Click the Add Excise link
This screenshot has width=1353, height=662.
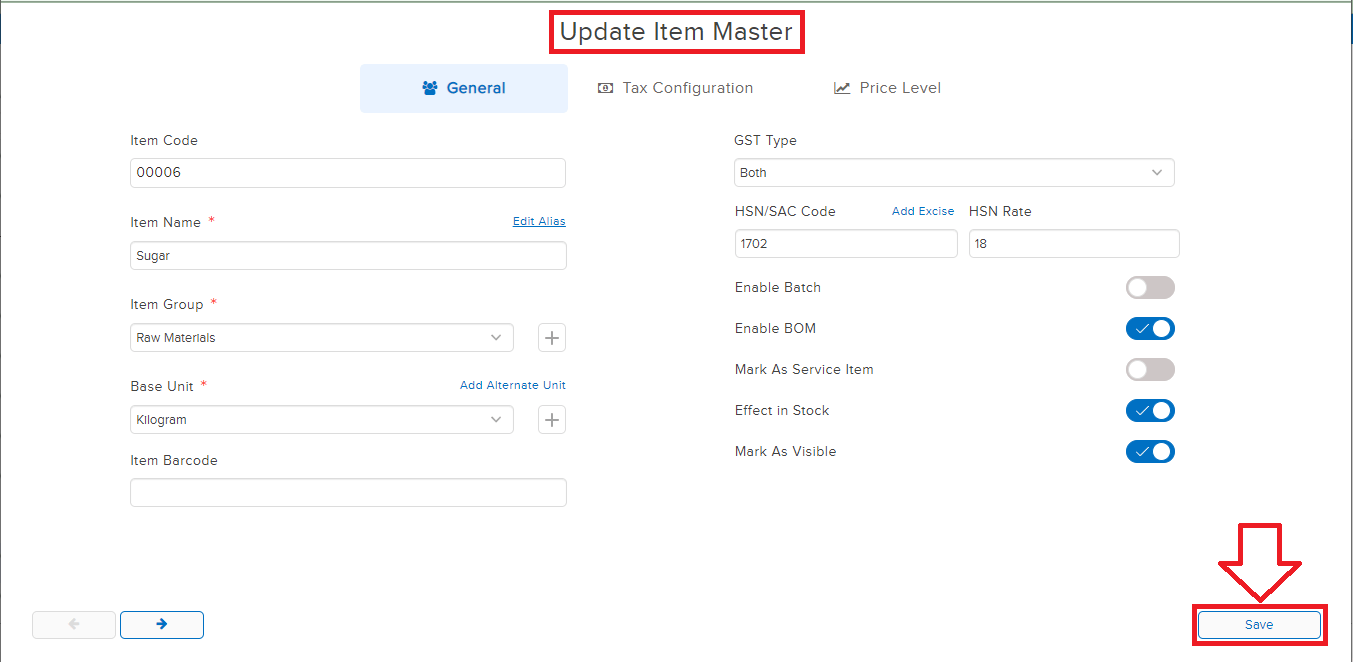point(922,211)
